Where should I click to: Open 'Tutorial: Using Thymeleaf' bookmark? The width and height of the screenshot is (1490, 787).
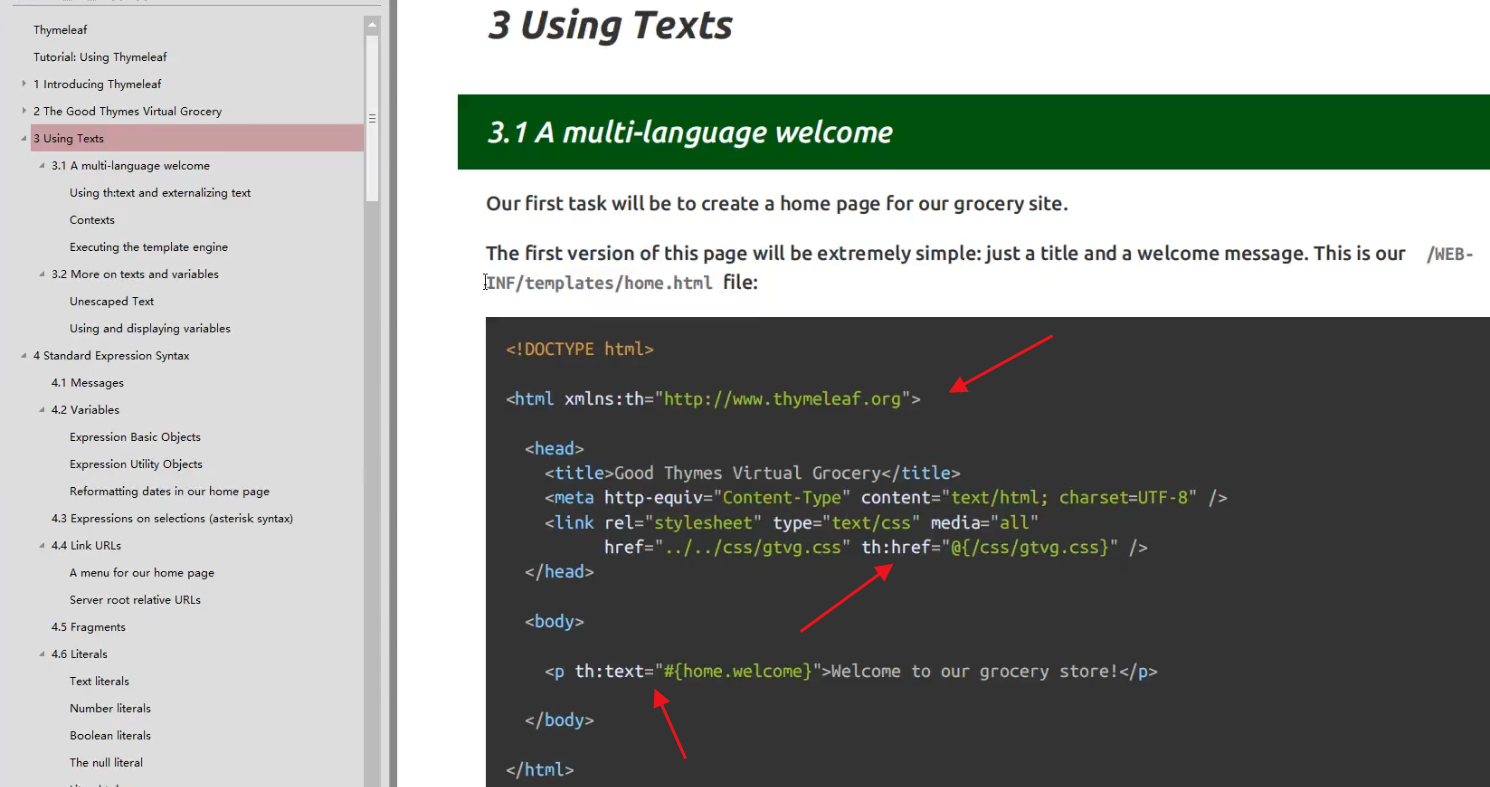click(x=100, y=57)
